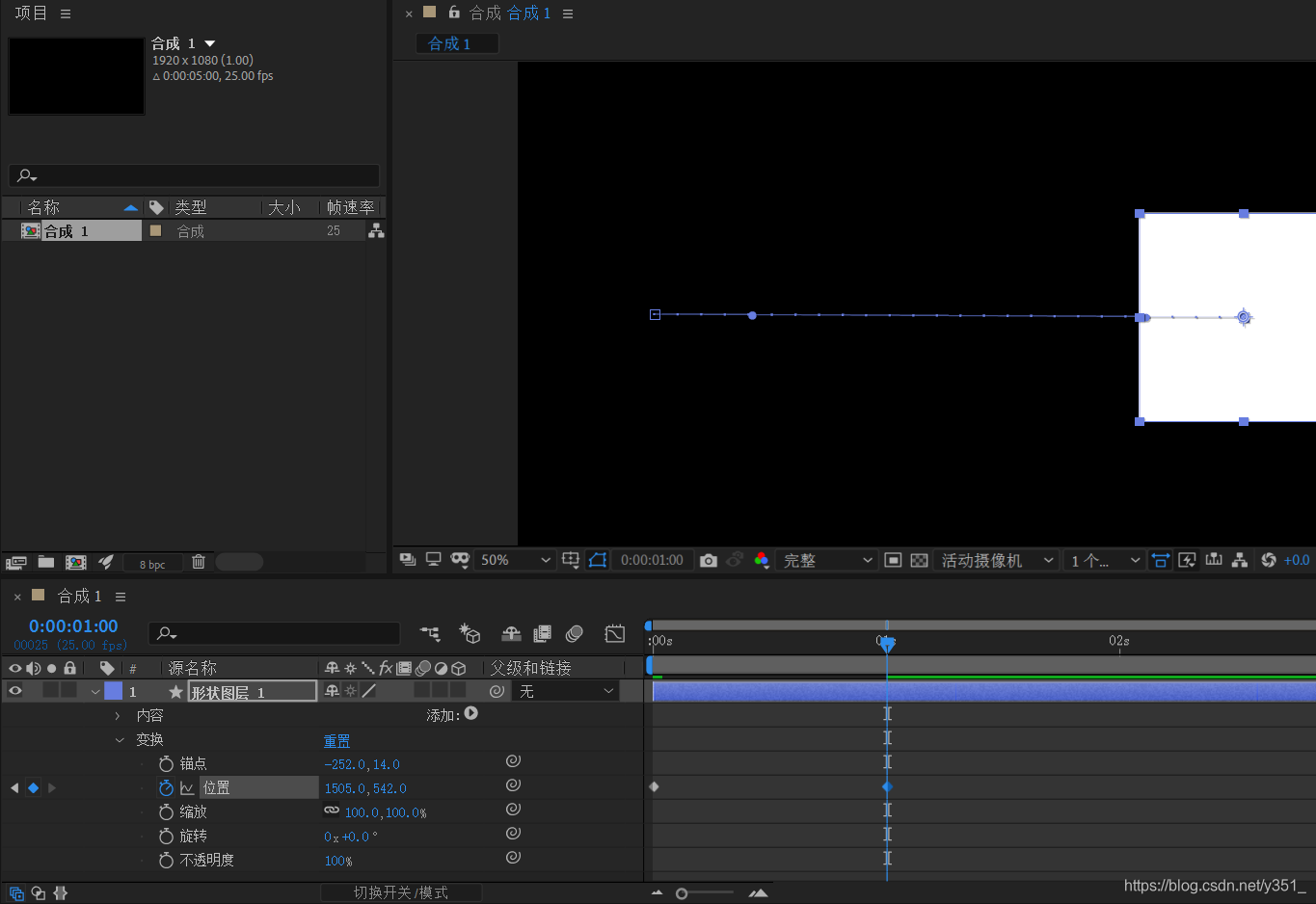The image size is (1316, 904).
Task: Toggle the 缩放 stopwatch
Action: pos(166,811)
